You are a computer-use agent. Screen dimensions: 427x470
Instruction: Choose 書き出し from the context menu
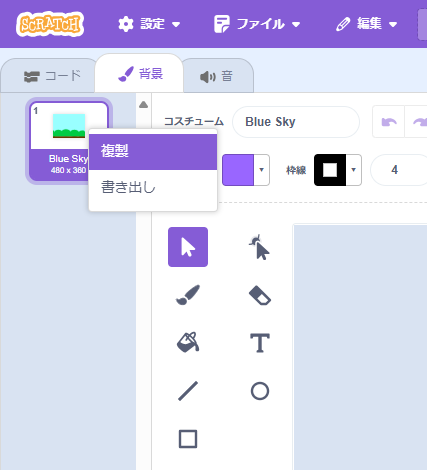153,187
